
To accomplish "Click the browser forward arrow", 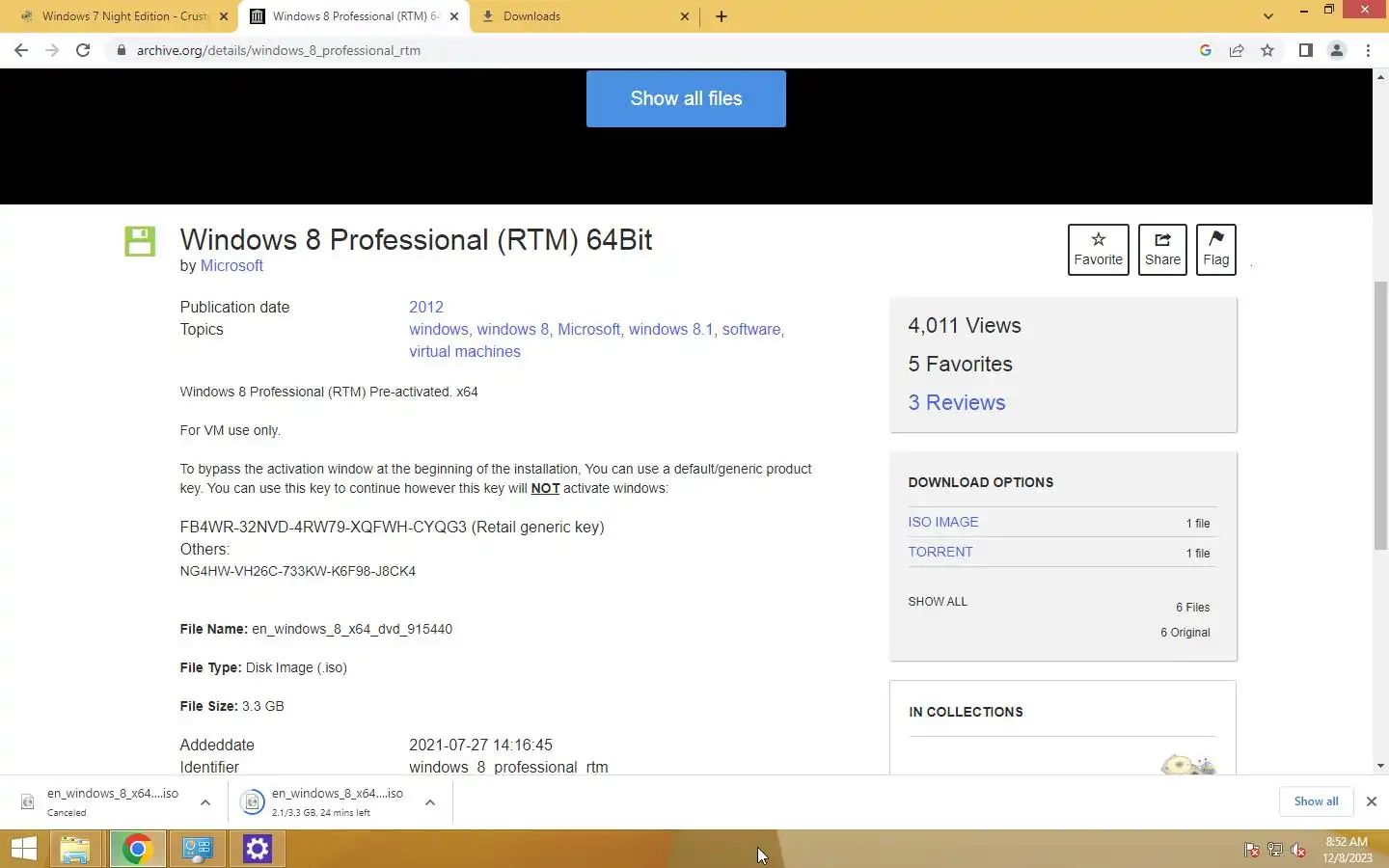I will click(52, 50).
